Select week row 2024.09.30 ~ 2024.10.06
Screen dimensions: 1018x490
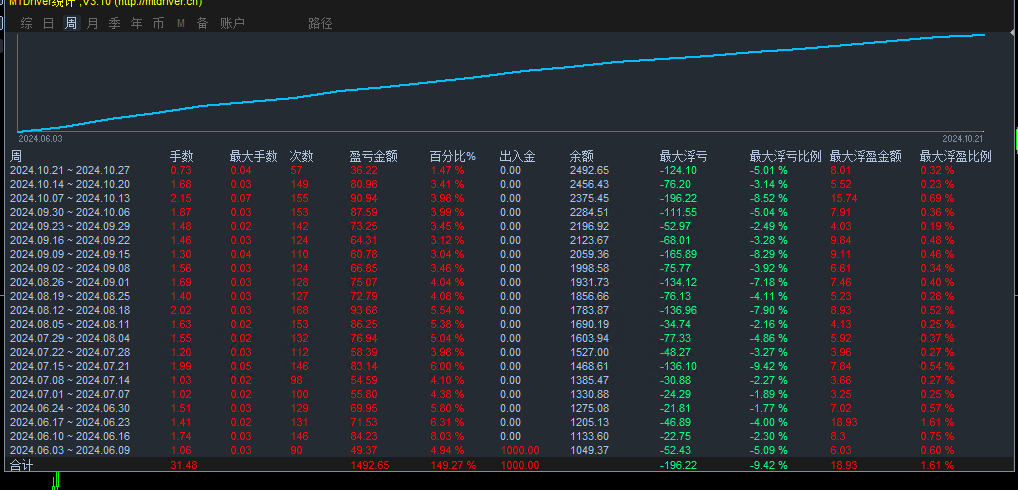(x=509, y=212)
